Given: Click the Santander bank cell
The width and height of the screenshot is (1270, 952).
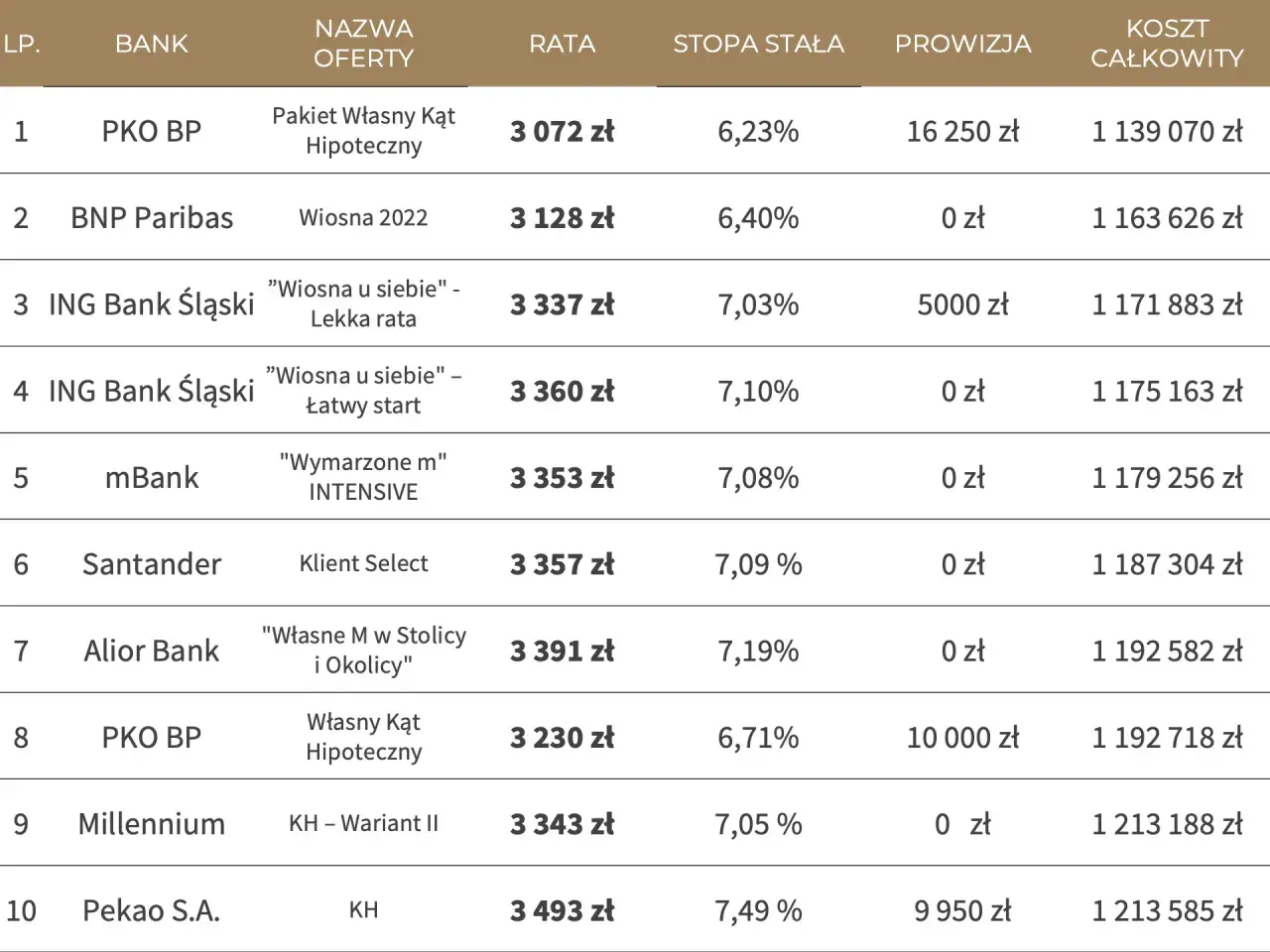Looking at the screenshot, I should pyautogui.click(x=152, y=563).
